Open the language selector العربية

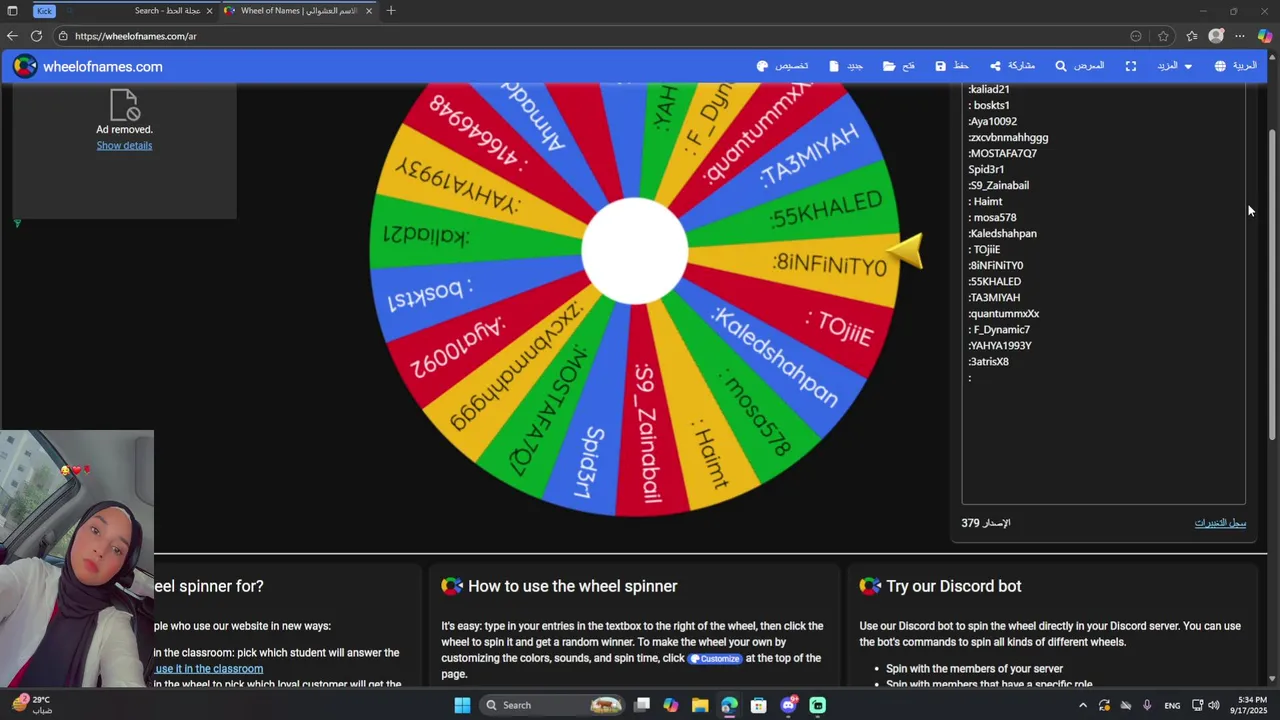pyautogui.click(x=1235, y=66)
